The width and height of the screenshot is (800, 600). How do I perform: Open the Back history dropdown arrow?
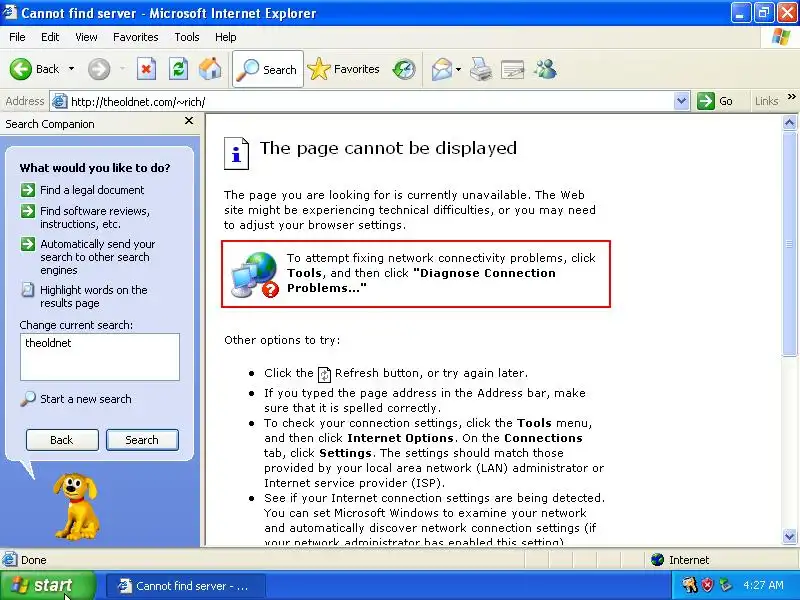point(71,69)
